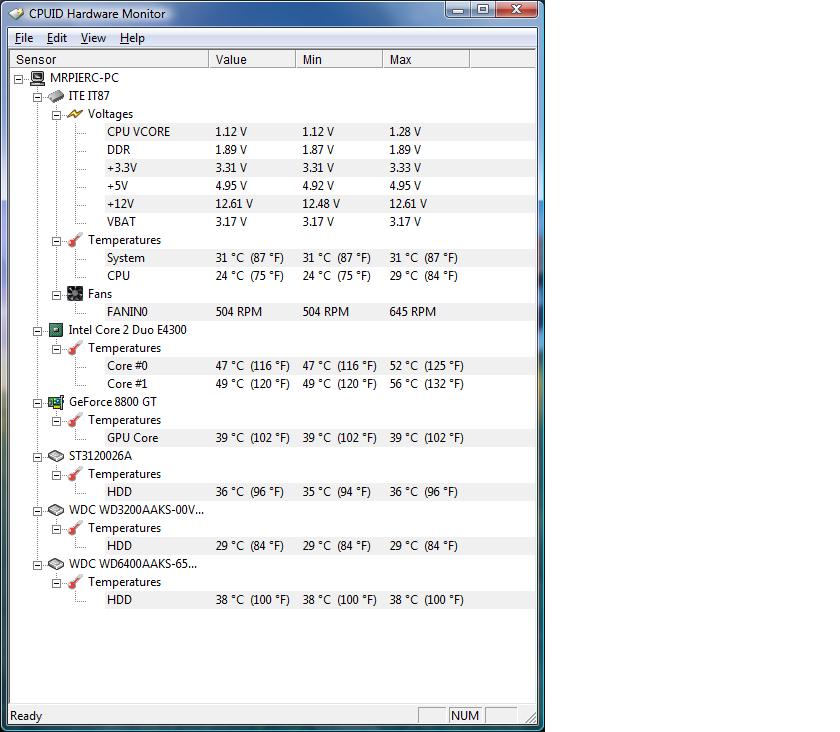Image resolution: width=840 pixels, height=732 pixels.
Task: Select the DDR voltage row
Action: point(320,150)
